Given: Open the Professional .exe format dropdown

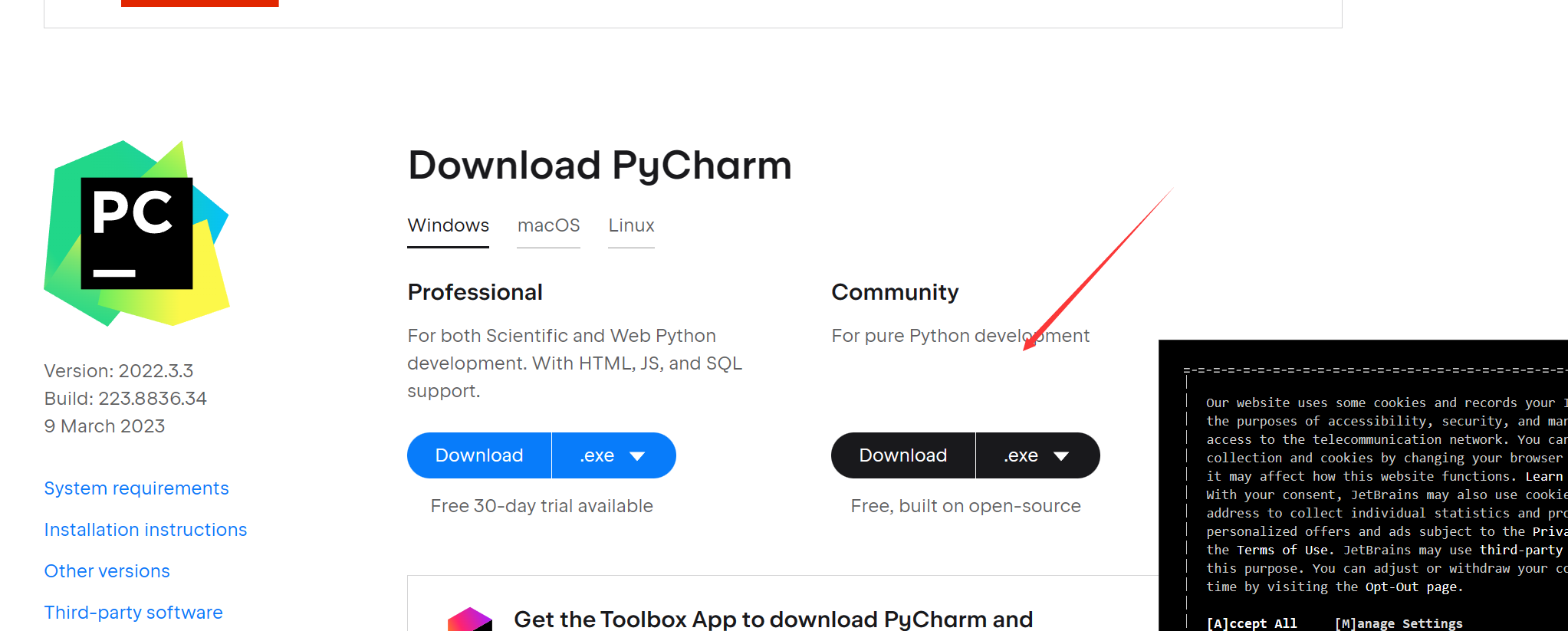Looking at the screenshot, I should pos(613,455).
